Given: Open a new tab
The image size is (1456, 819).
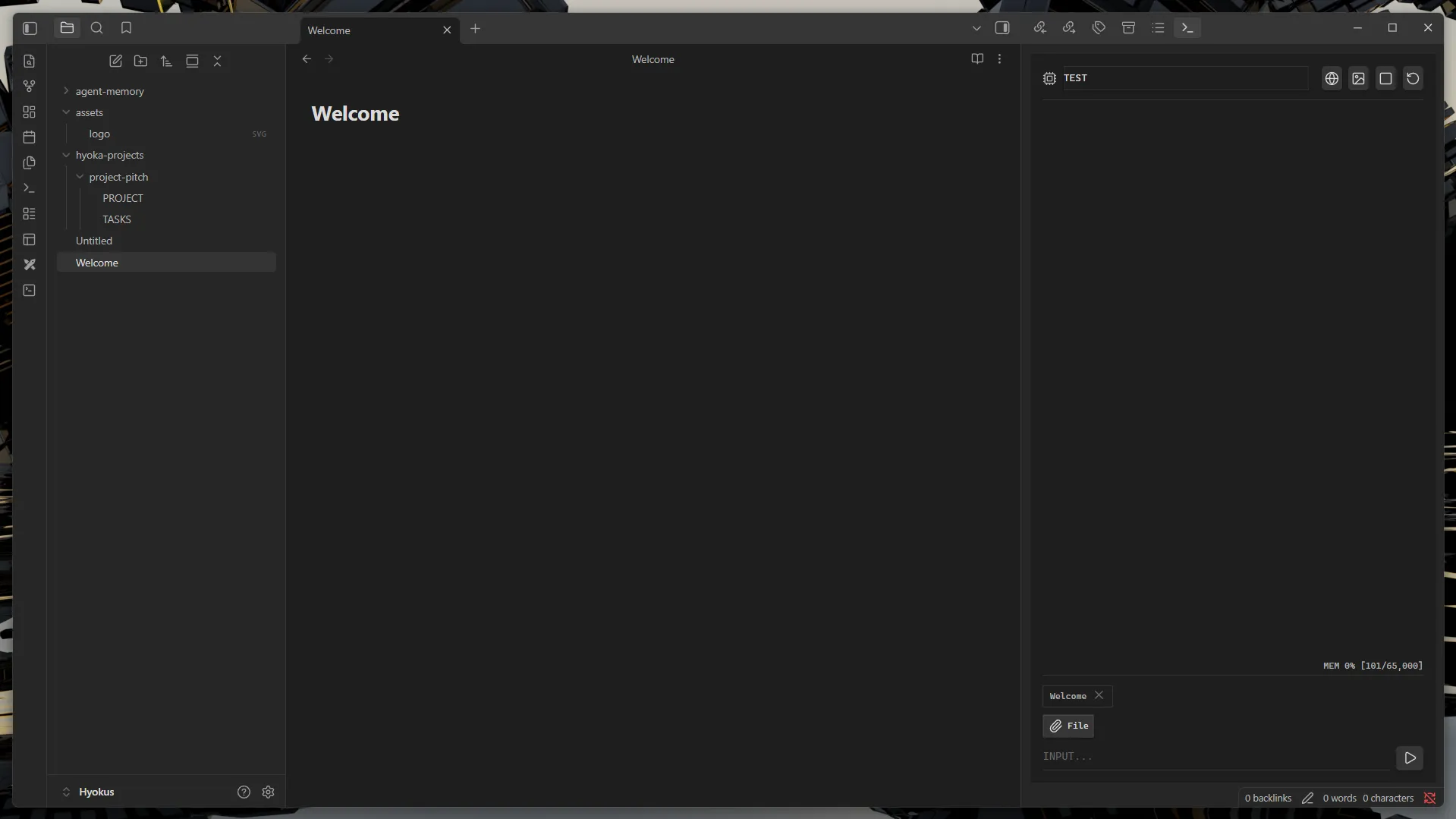Looking at the screenshot, I should click(x=475, y=29).
